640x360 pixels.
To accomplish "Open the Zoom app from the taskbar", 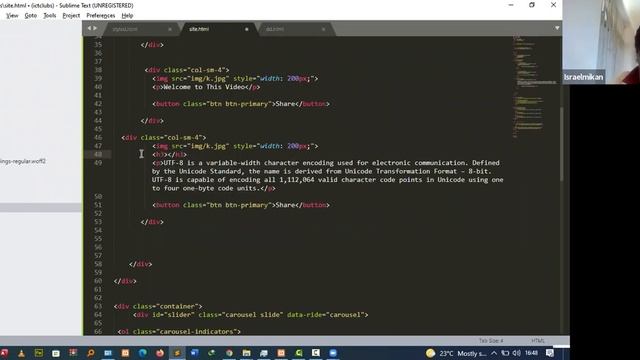I will tap(333, 353).
